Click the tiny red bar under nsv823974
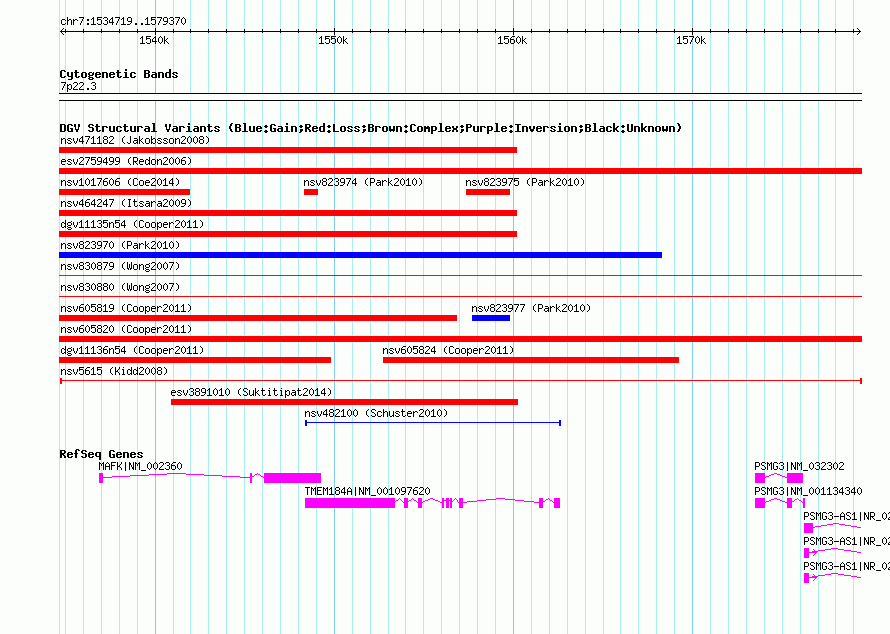Screen dimensions: 890x634 tap(311, 192)
